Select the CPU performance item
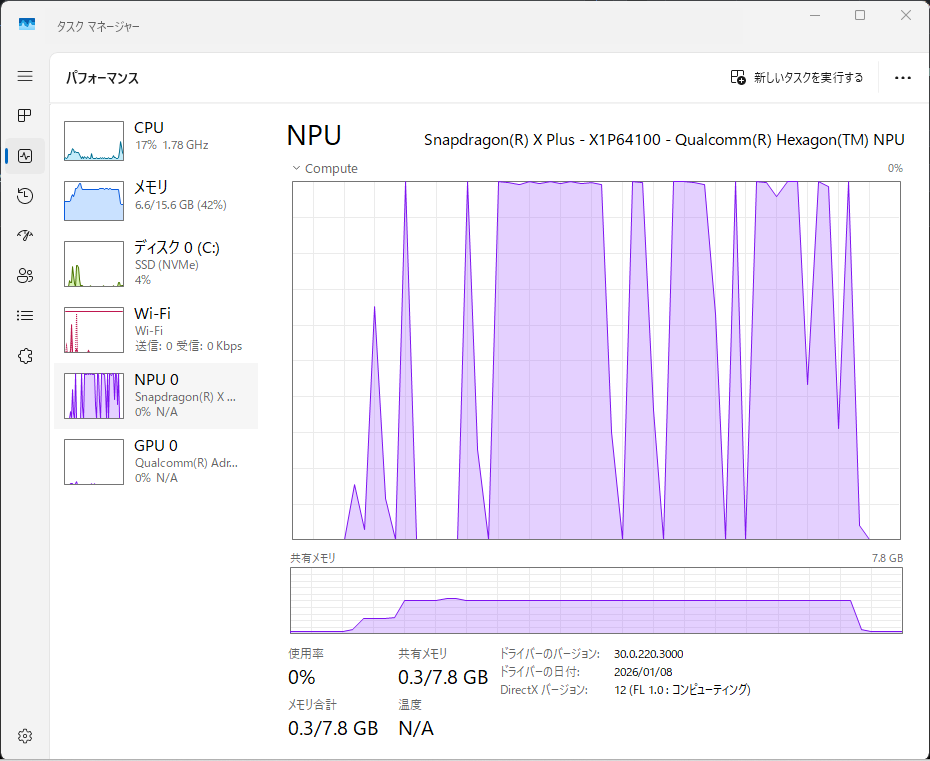Viewport: 930px width, 761px height. (156, 141)
